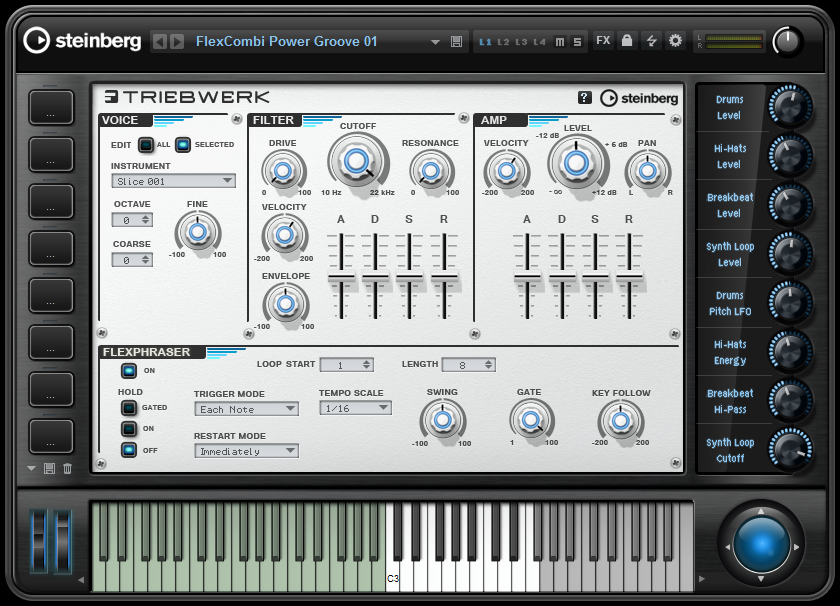Set Hold to OFF
The width and height of the screenshot is (840, 606).
click(x=129, y=450)
